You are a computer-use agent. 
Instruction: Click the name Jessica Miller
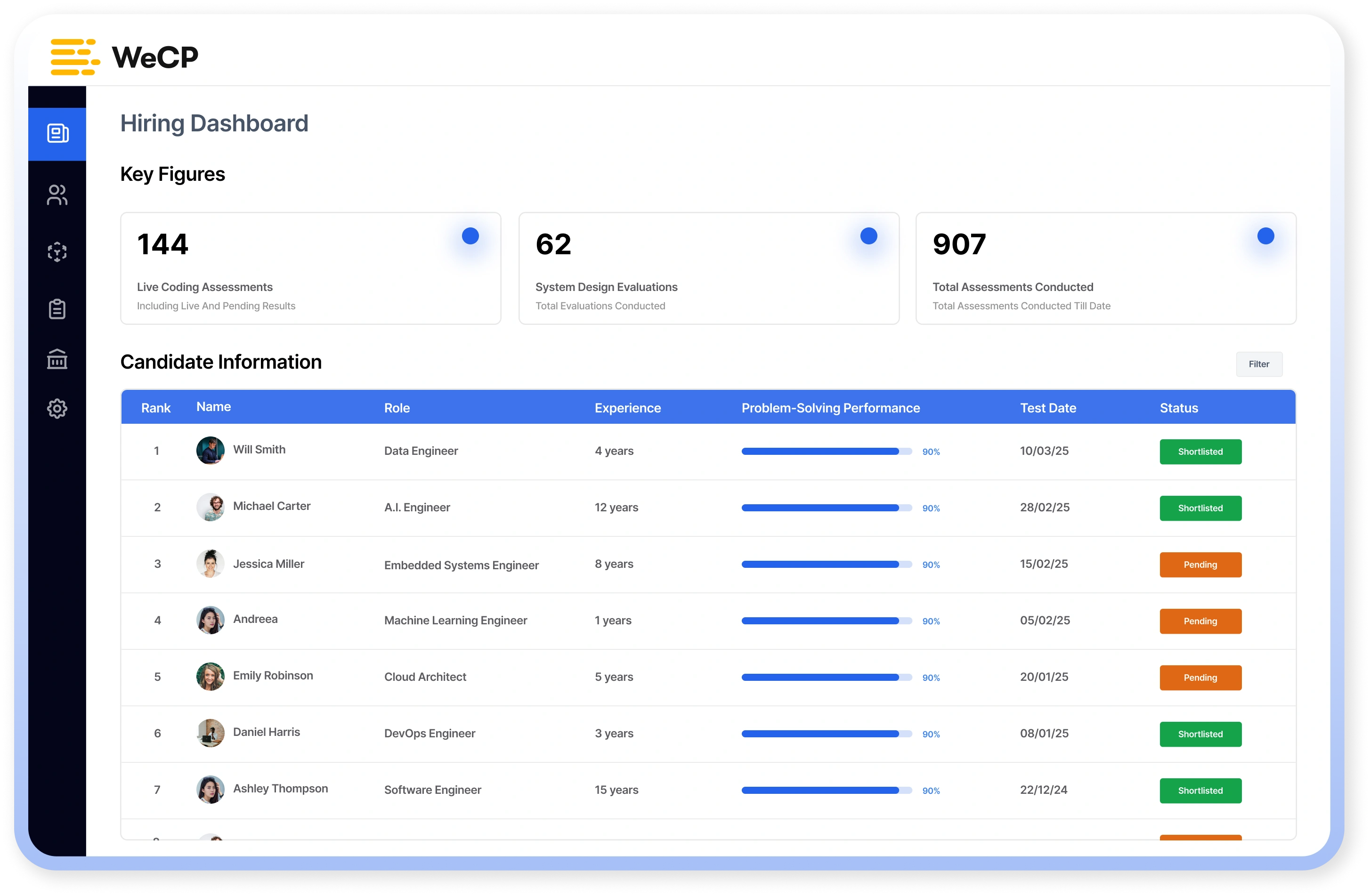point(269,564)
